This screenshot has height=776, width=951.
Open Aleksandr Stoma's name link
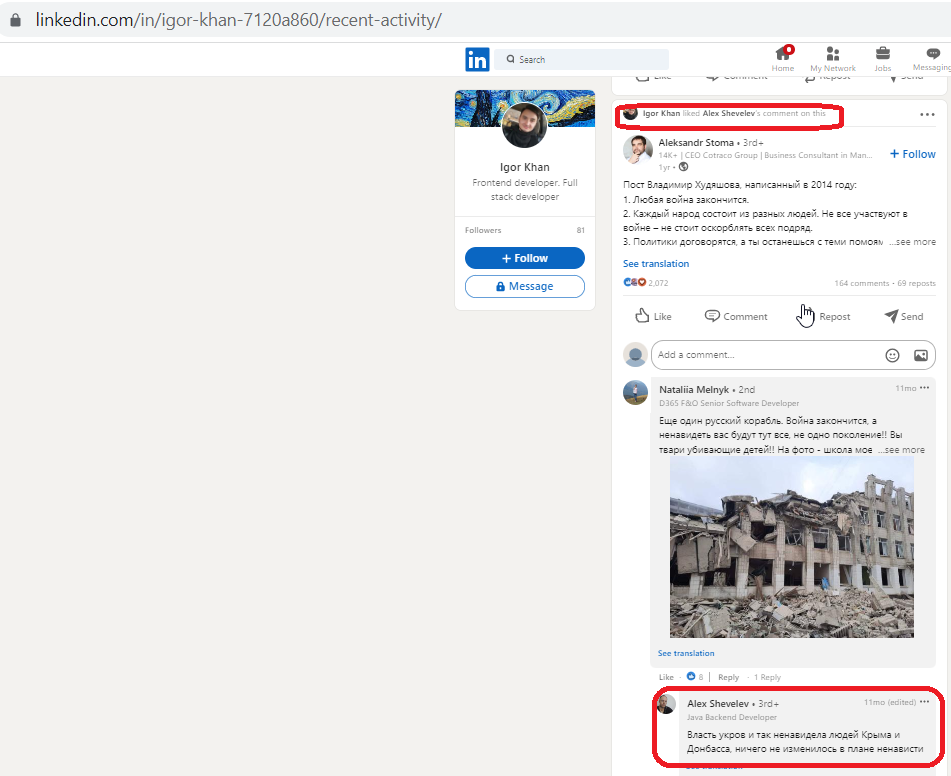tap(696, 143)
